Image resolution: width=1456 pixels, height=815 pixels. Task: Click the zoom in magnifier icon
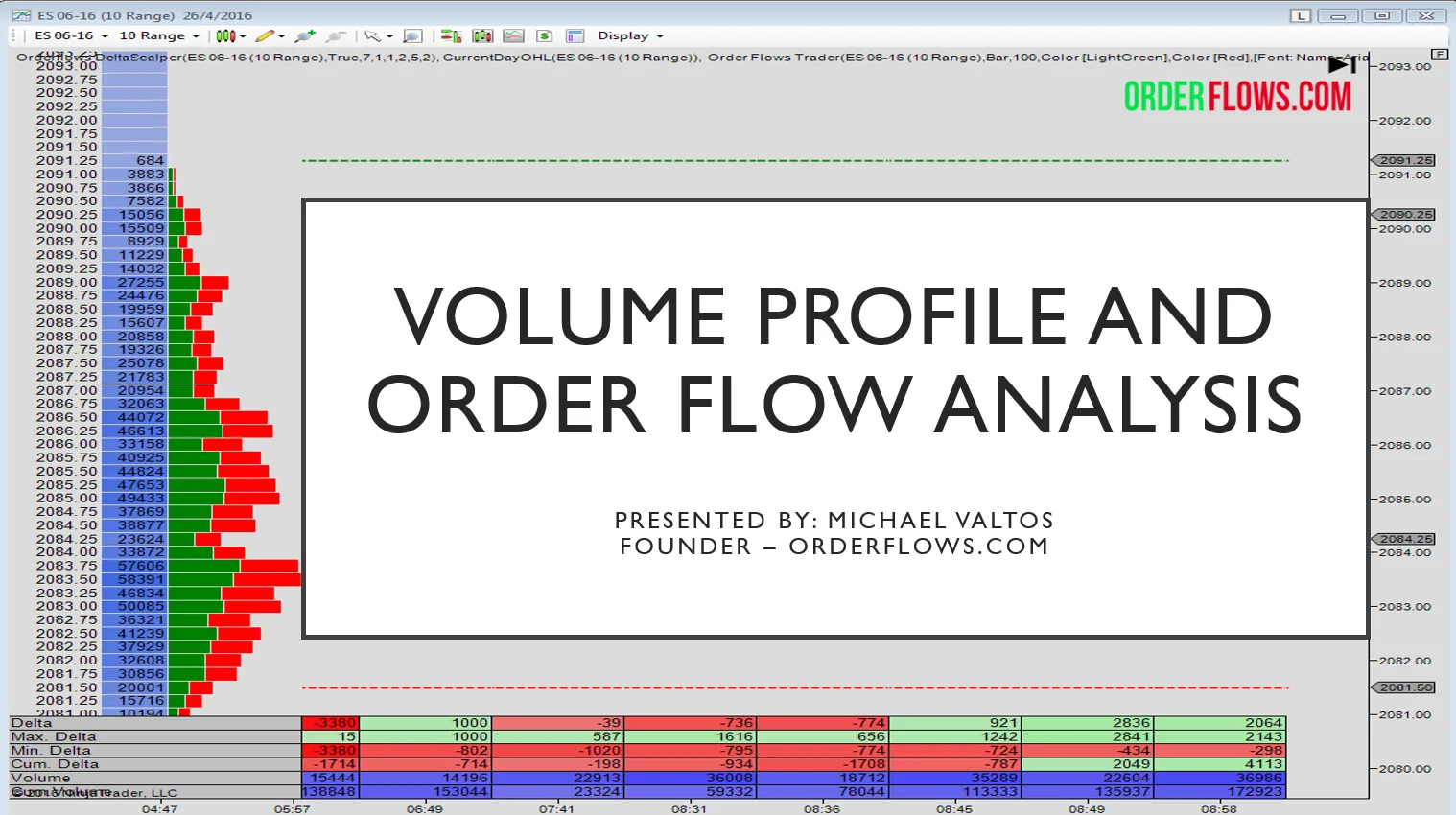pos(305,36)
